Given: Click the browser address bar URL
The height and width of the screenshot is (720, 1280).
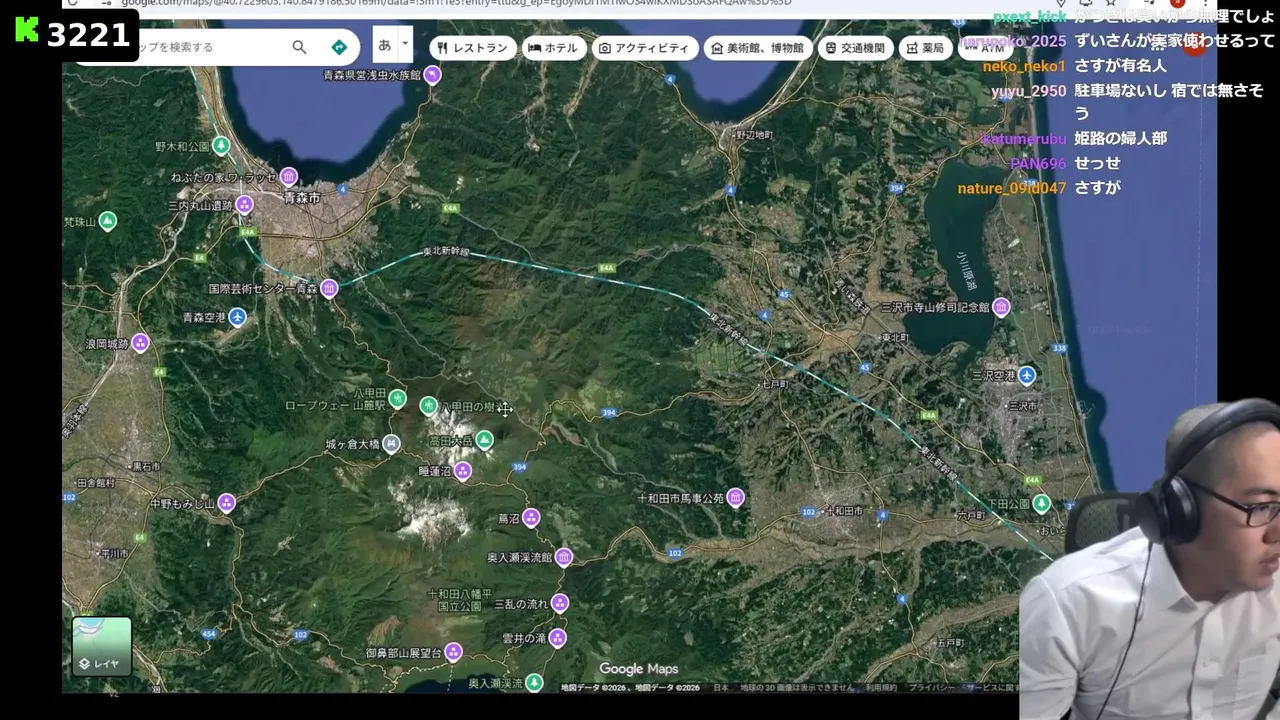Looking at the screenshot, I should click(x=456, y=3).
